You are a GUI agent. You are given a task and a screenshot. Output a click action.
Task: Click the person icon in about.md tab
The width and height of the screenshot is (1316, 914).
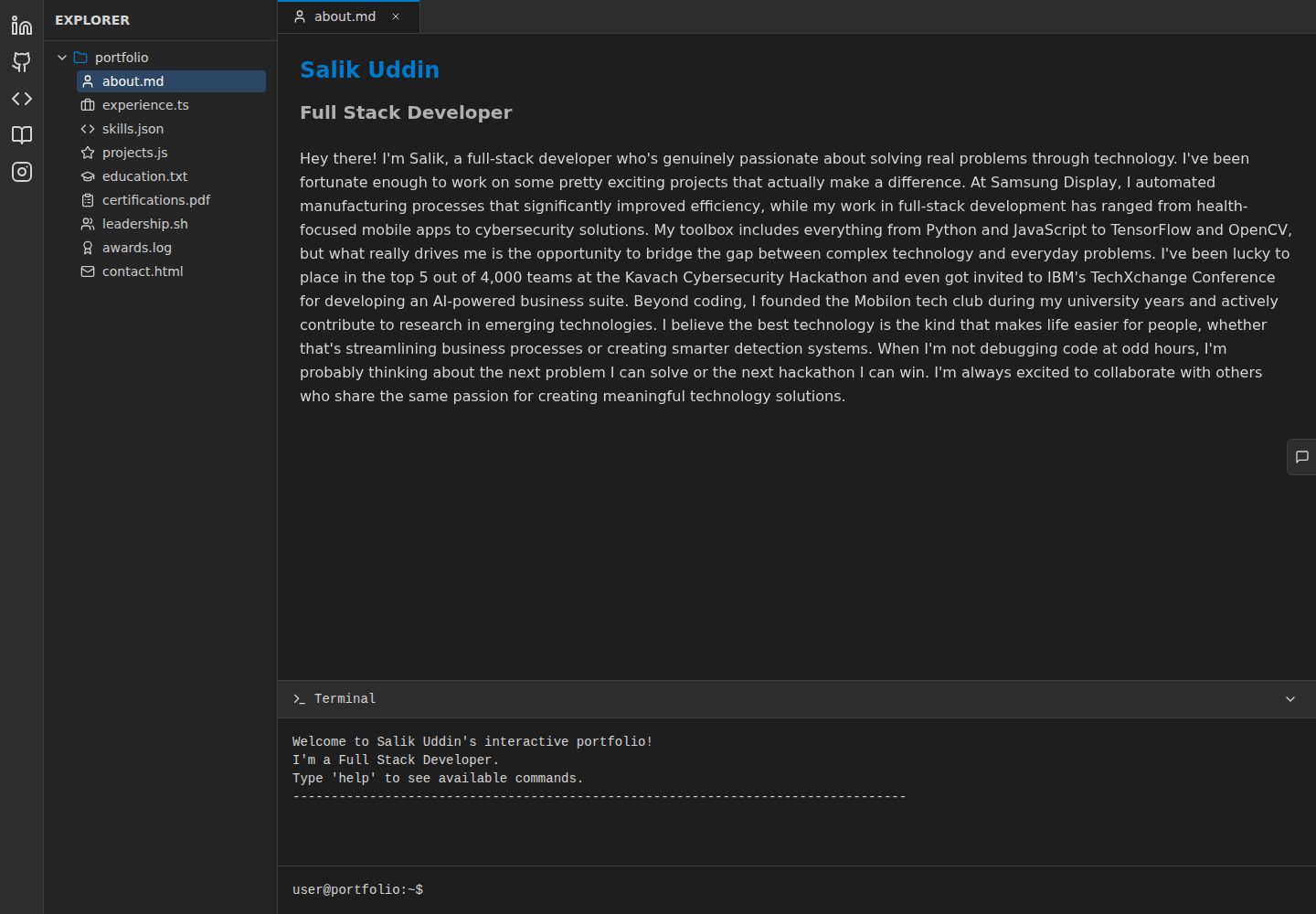[x=300, y=16]
